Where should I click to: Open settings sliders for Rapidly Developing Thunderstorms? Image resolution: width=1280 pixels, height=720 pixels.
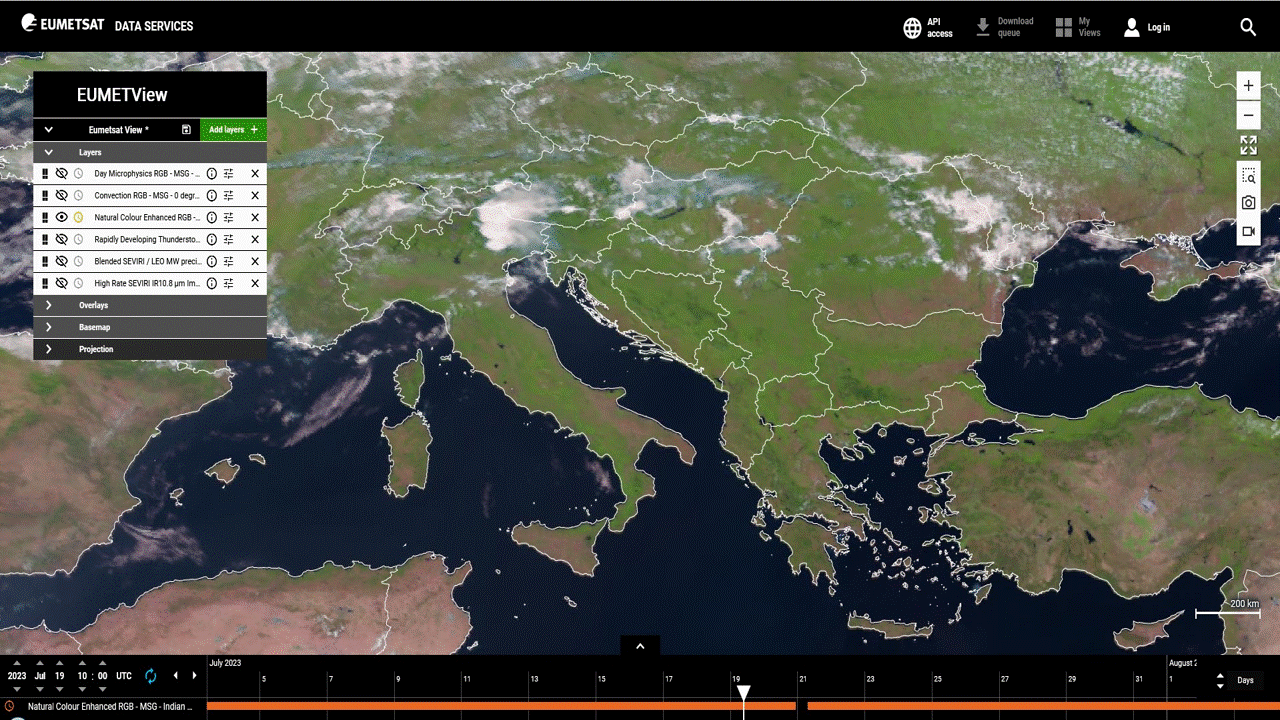point(229,239)
